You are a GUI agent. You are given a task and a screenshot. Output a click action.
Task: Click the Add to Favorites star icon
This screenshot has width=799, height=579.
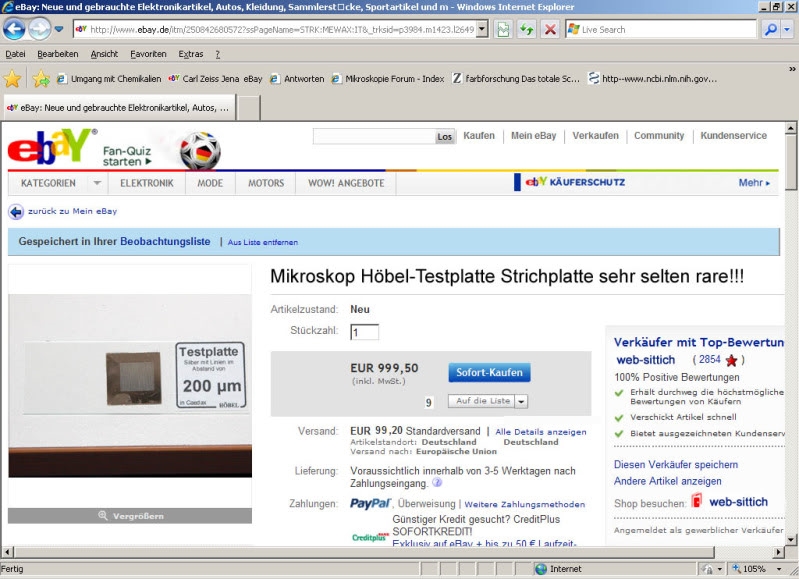(40, 78)
